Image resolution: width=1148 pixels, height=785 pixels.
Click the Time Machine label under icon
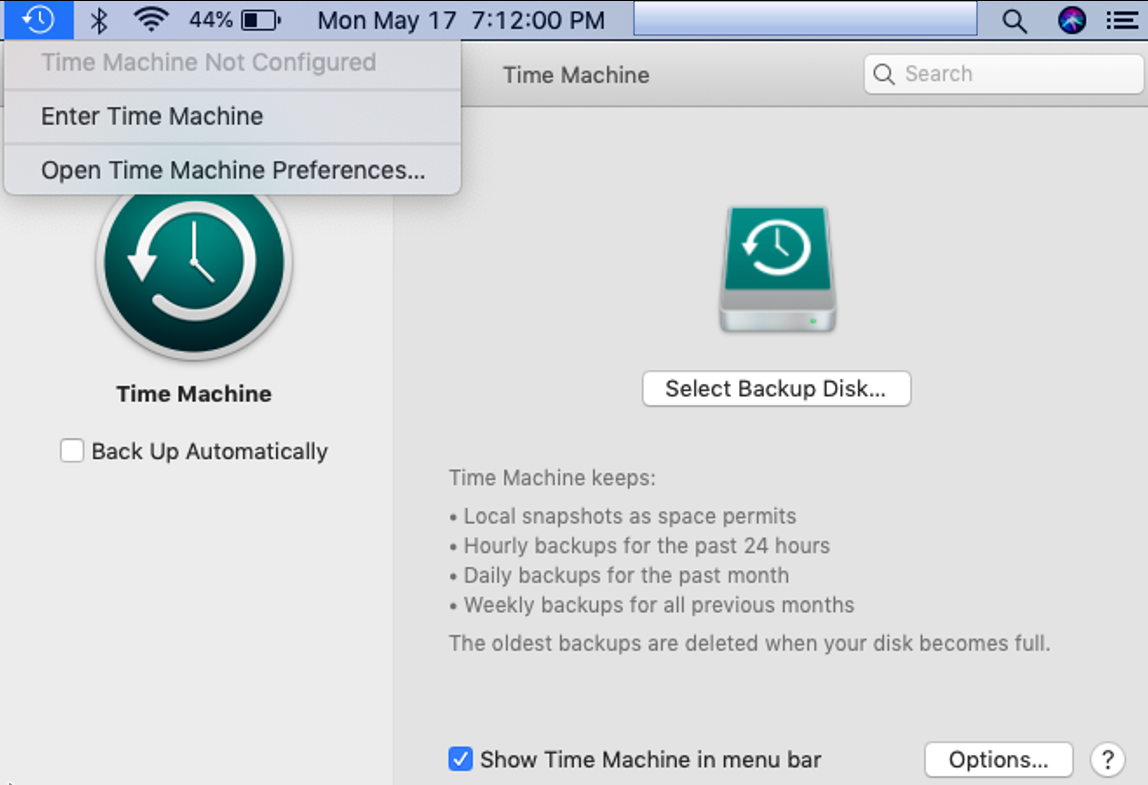click(194, 393)
